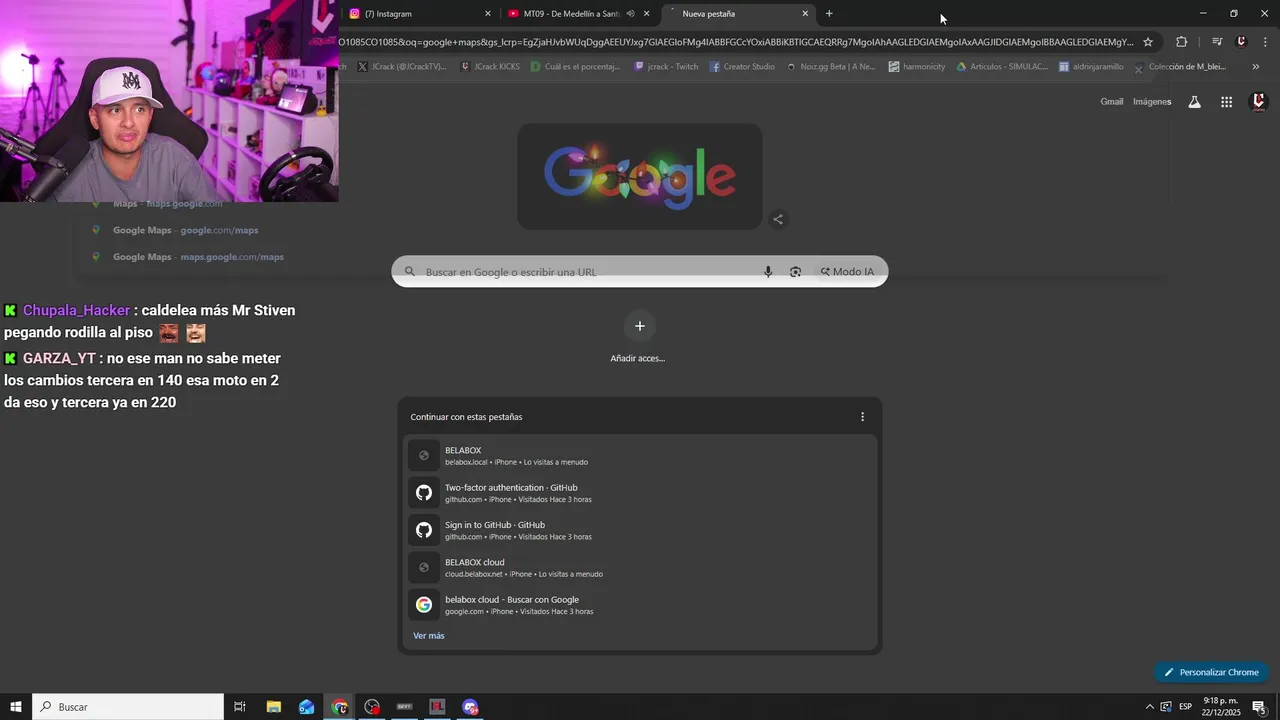Open Cuál es el porcentaj bookmark
Screen dimensions: 1280x720
[x=575, y=67]
